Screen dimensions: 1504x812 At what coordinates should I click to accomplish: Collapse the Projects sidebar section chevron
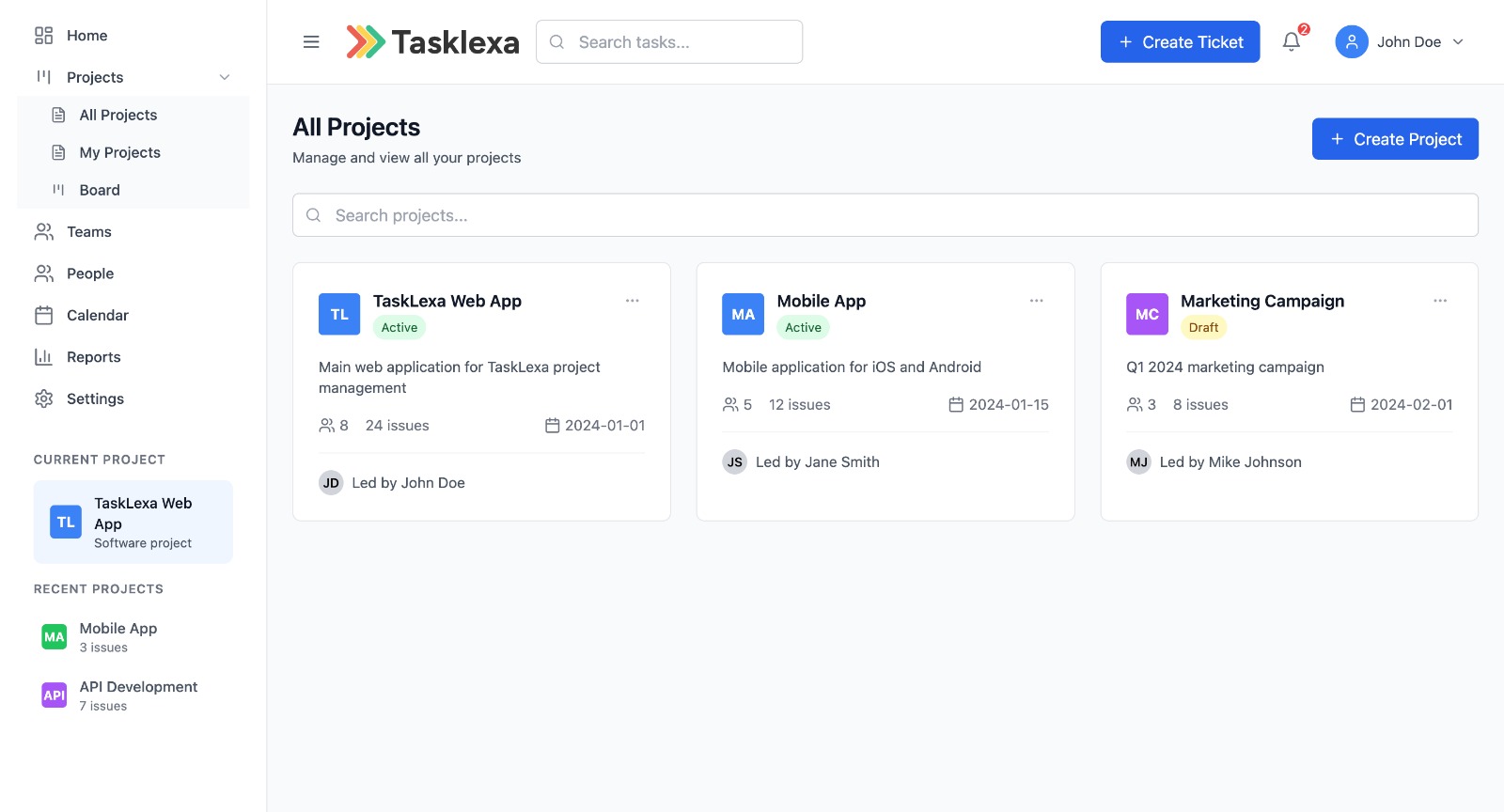pos(225,77)
